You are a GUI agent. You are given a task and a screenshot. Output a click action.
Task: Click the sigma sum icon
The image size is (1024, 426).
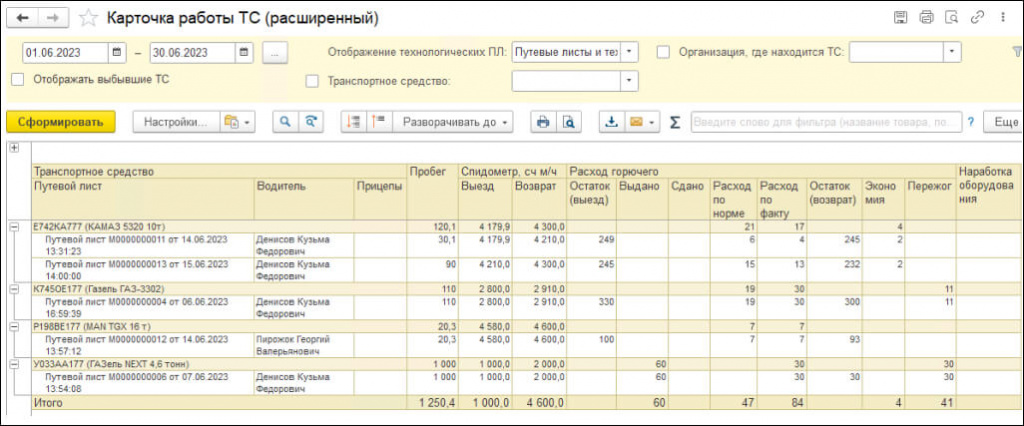pos(675,122)
